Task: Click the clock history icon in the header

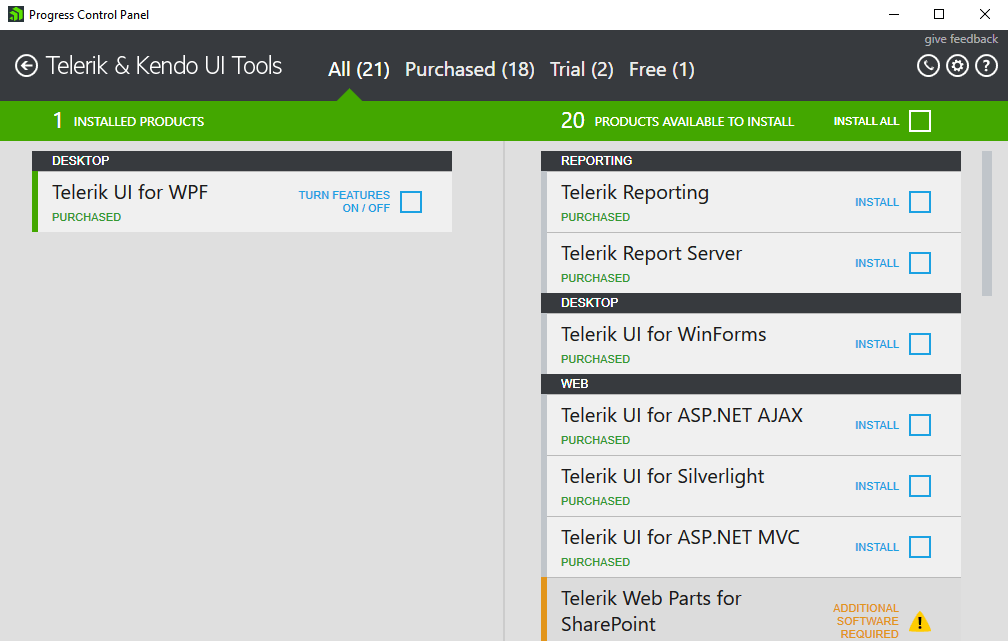Action: [x=928, y=65]
